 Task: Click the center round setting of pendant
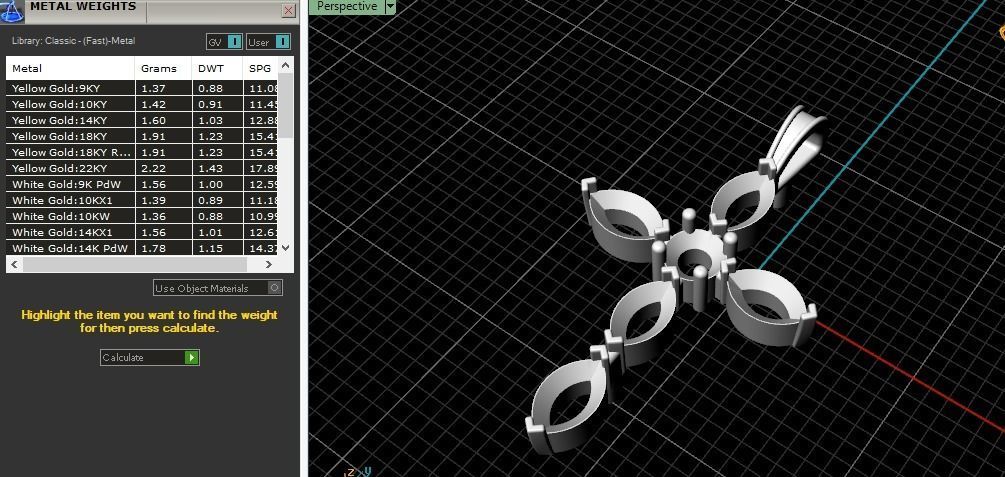point(694,258)
